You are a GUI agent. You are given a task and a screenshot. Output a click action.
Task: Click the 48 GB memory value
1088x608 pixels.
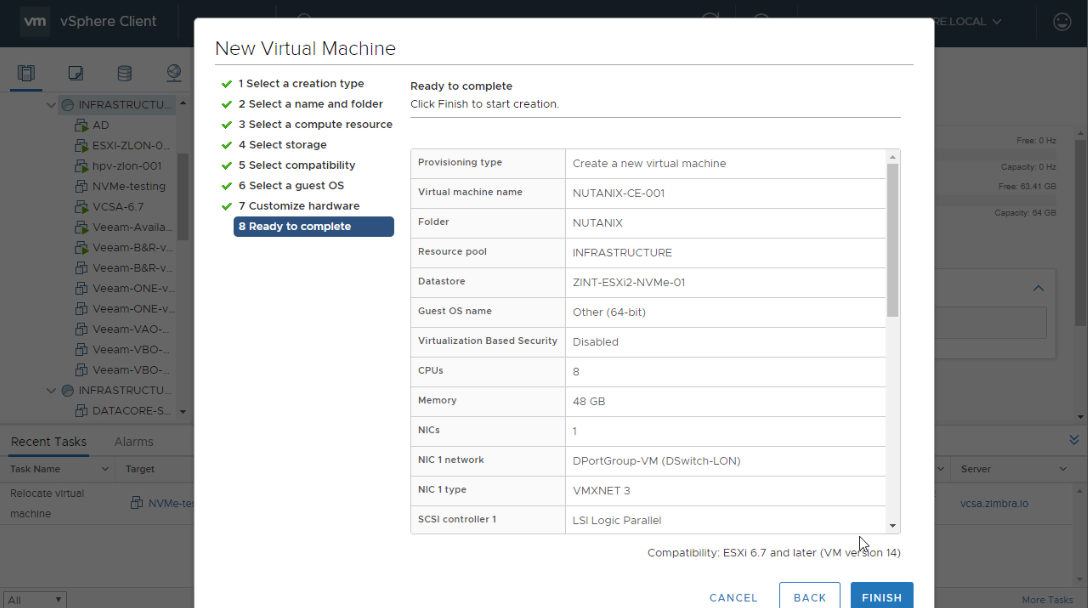tap(588, 402)
